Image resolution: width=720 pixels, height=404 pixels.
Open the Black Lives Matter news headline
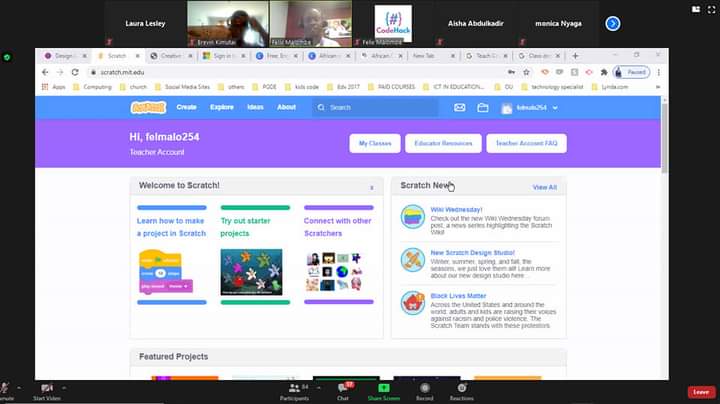point(458,296)
